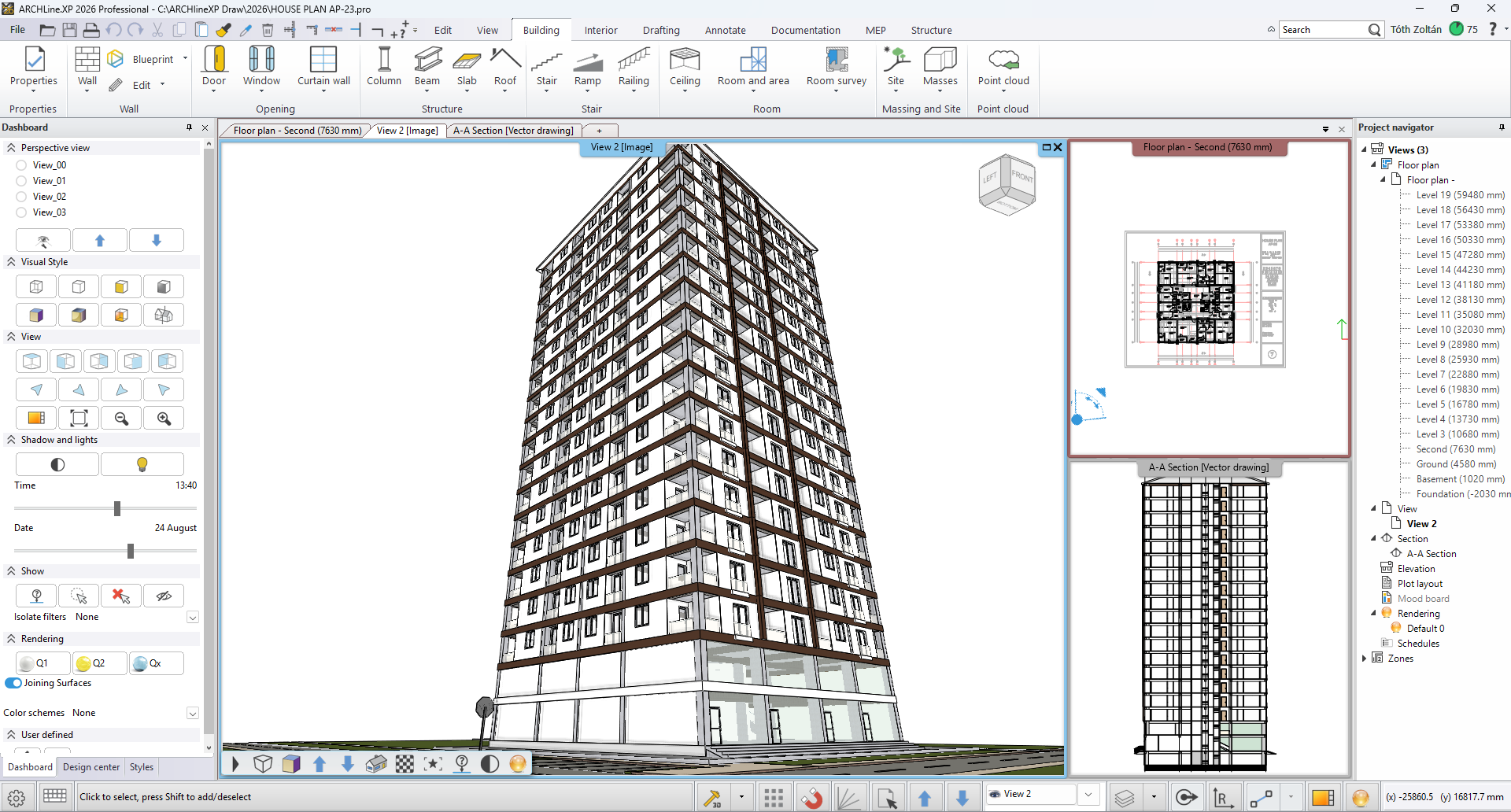Click the Q2 rendering quality button
The width and height of the screenshot is (1511, 812).
[99, 663]
